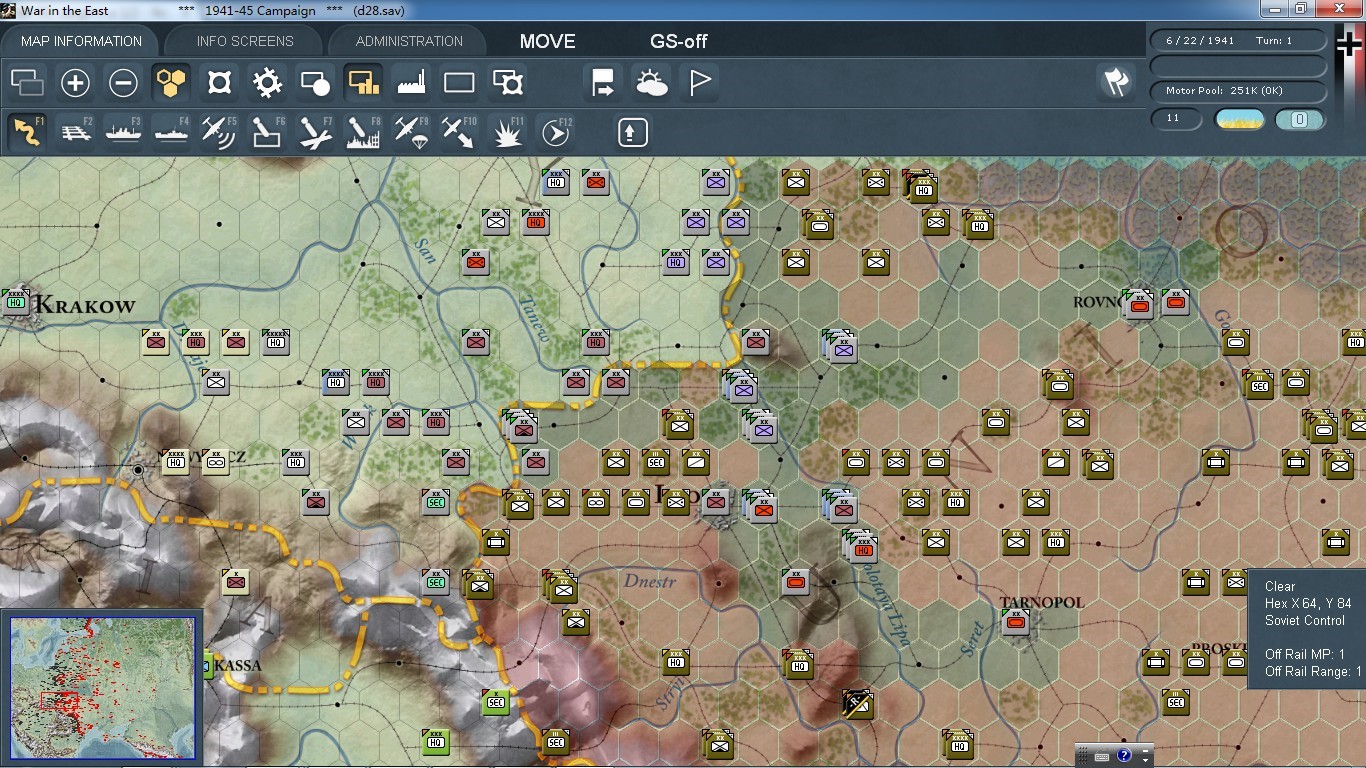Open the MAP INFORMATION tab
The width and height of the screenshot is (1366, 768).
click(x=81, y=41)
